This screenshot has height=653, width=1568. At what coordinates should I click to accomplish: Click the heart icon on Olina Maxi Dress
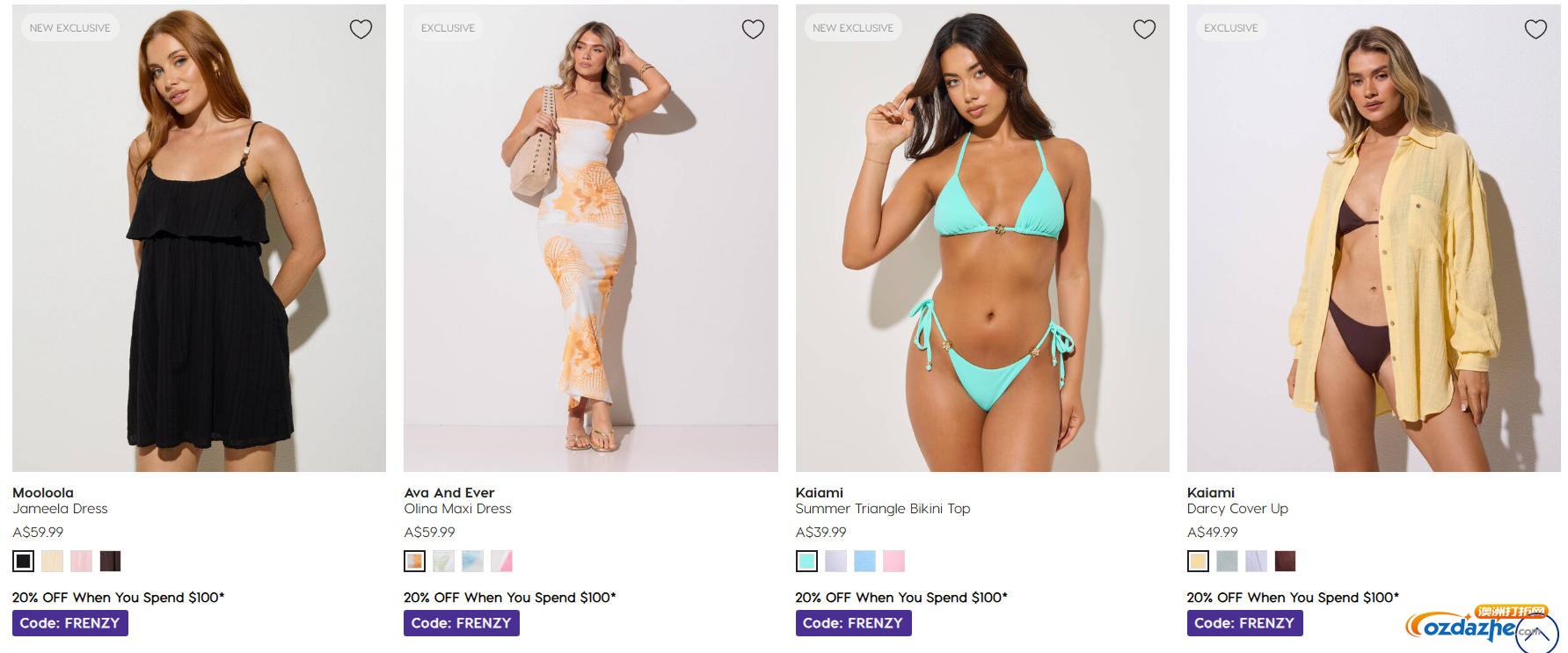coord(753,30)
